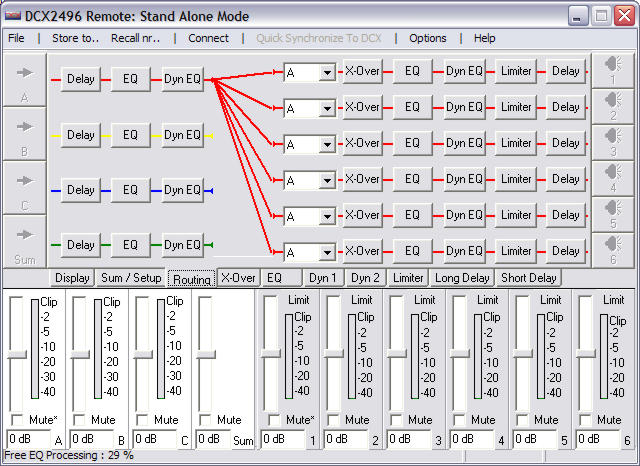Switch to the Dyn 1 tab
The height and width of the screenshot is (466, 640).
[323, 278]
